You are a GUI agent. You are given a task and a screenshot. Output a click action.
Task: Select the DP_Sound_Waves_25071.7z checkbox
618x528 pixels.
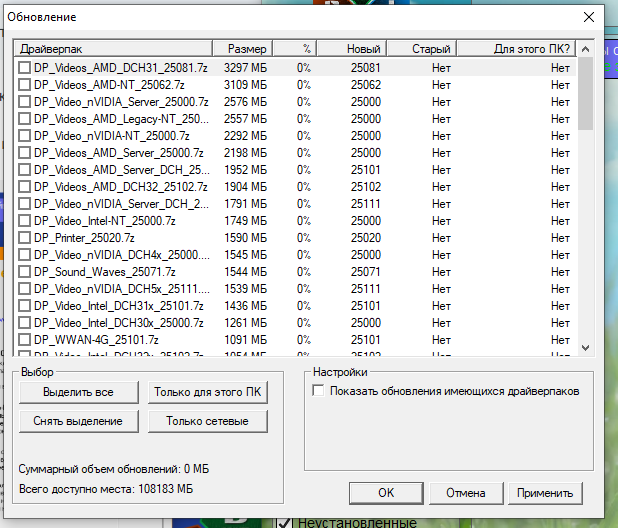coord(24,271)
